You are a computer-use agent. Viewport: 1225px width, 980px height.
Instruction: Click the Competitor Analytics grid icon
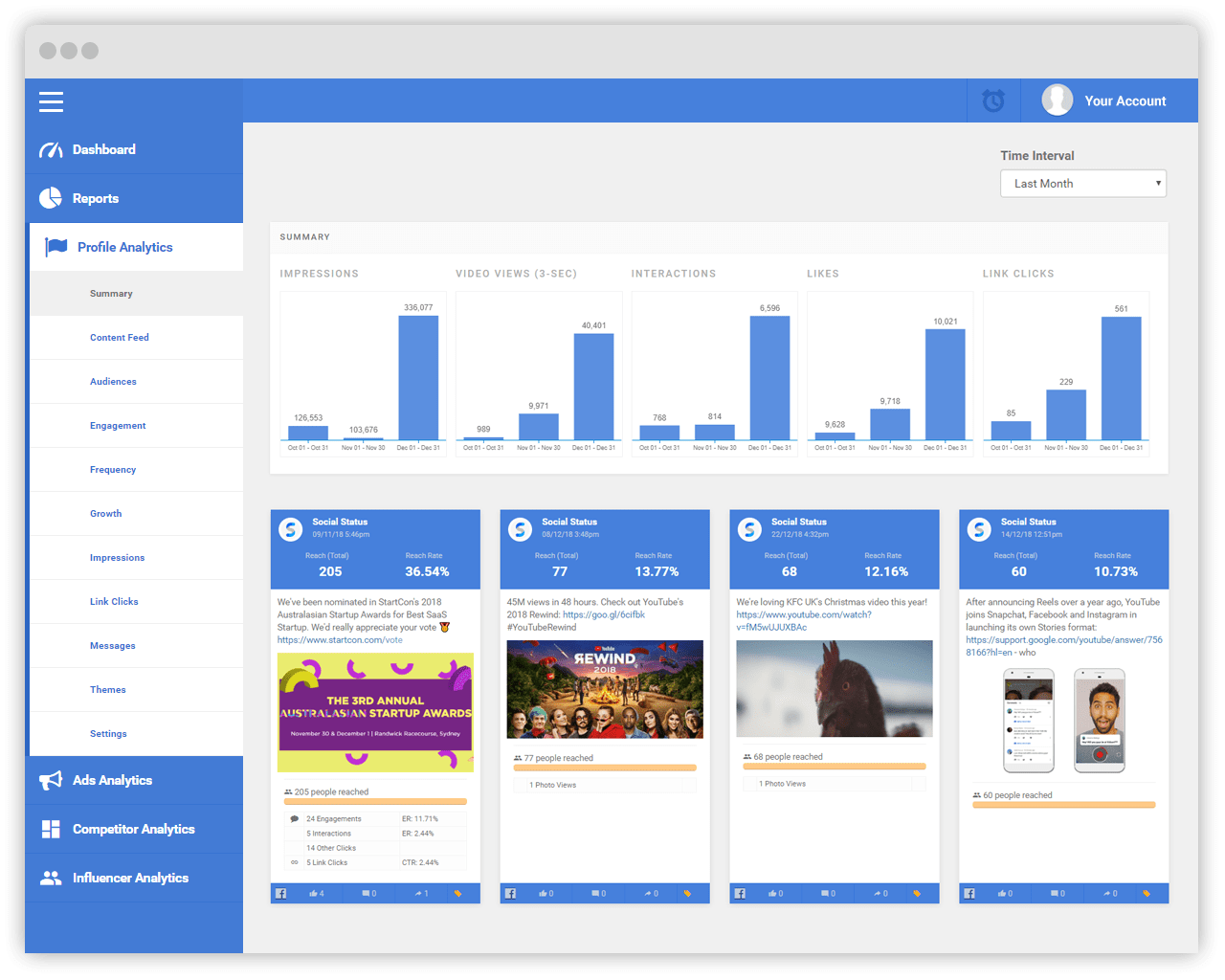pyautogui.click(x=51, y=829)
